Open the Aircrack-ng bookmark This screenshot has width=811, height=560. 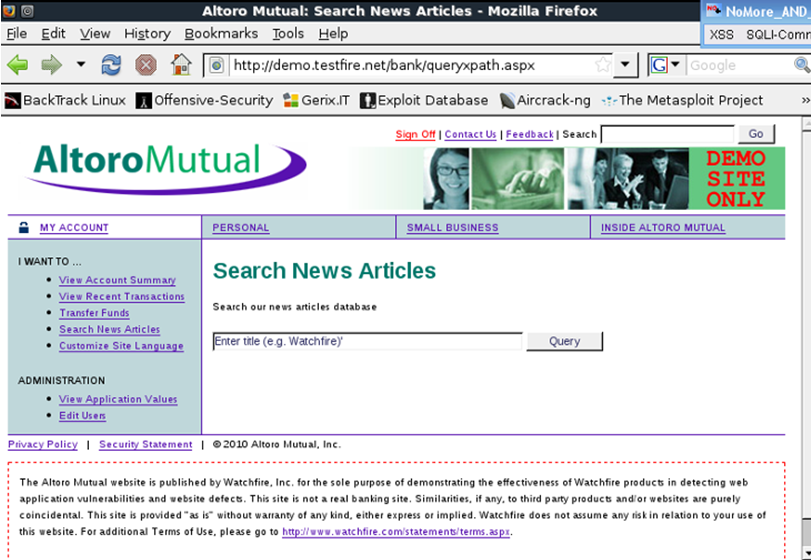[x=545, y=100]
